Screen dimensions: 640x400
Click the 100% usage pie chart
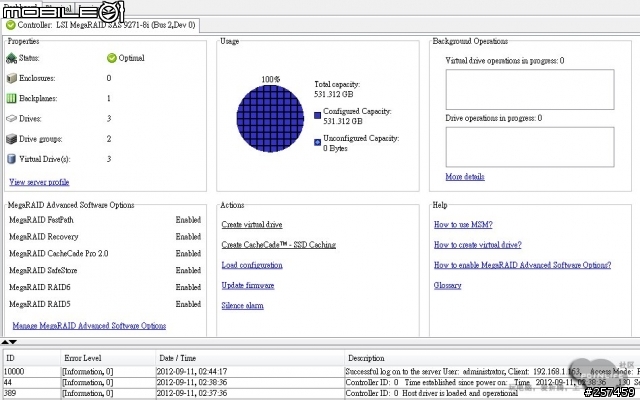(x=270, y=118)
